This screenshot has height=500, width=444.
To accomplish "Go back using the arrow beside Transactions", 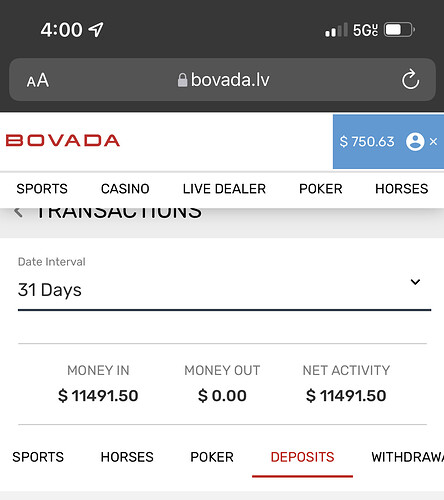I will tap(19, 211).
